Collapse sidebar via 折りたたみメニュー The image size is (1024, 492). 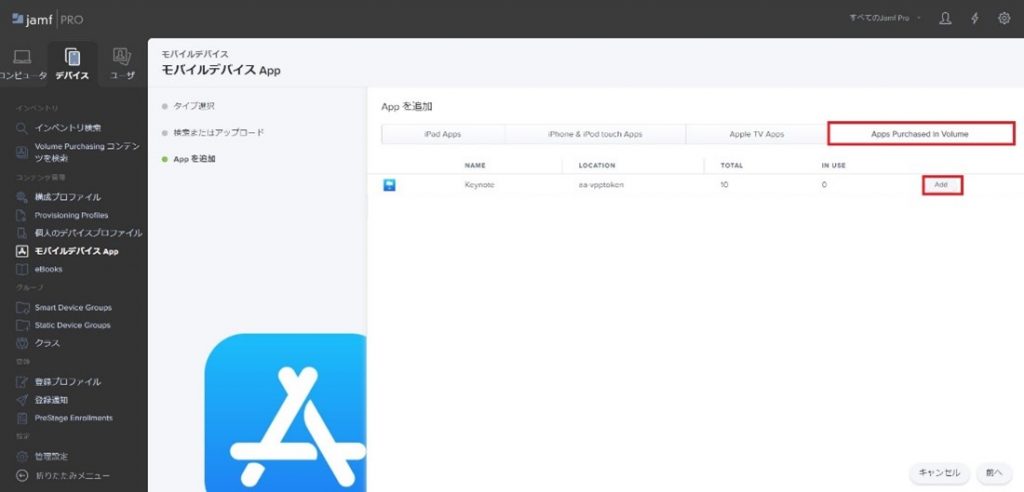pos(72,476)
